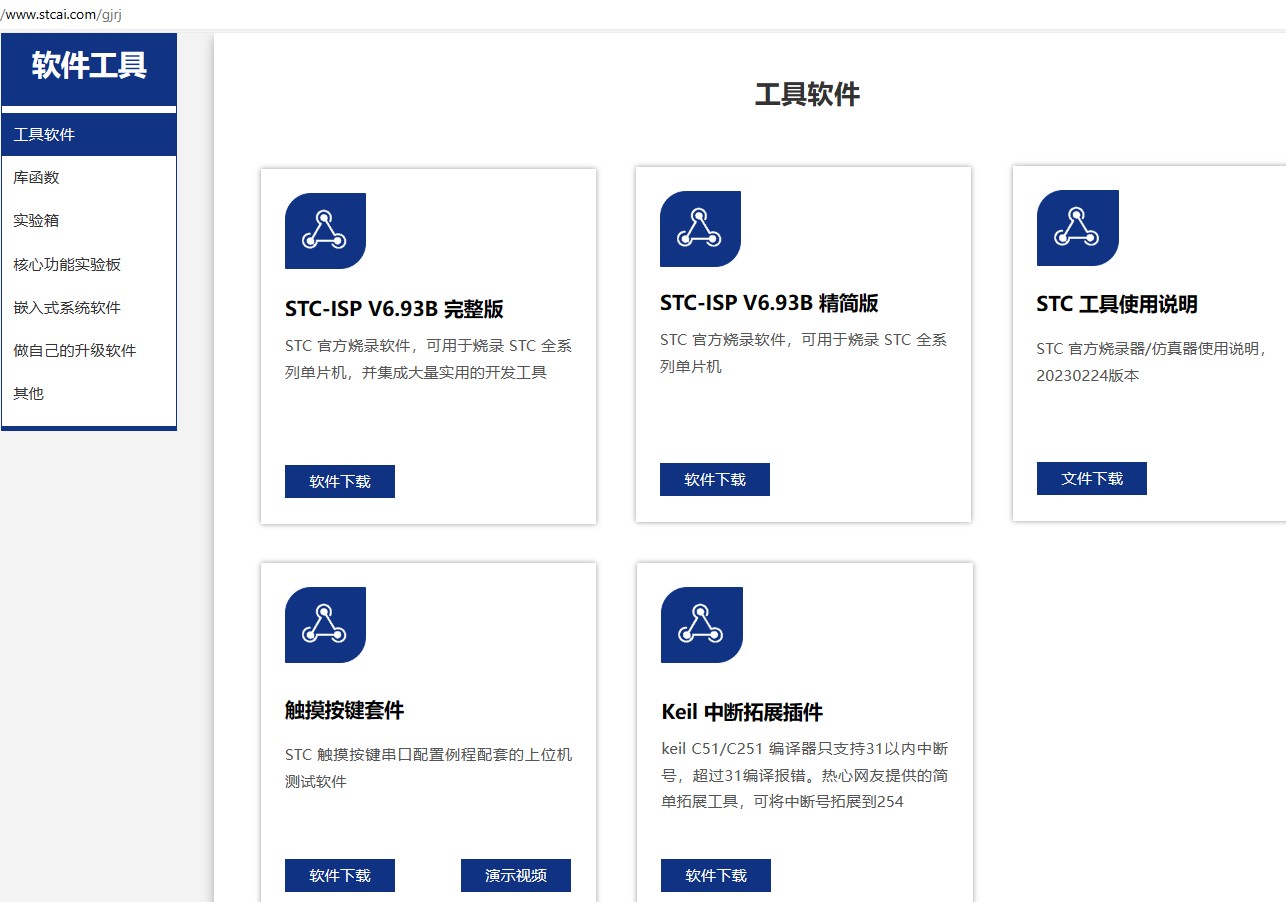
Task: Click the description mentioning 20230224版本
Action: click(1153, 362)
